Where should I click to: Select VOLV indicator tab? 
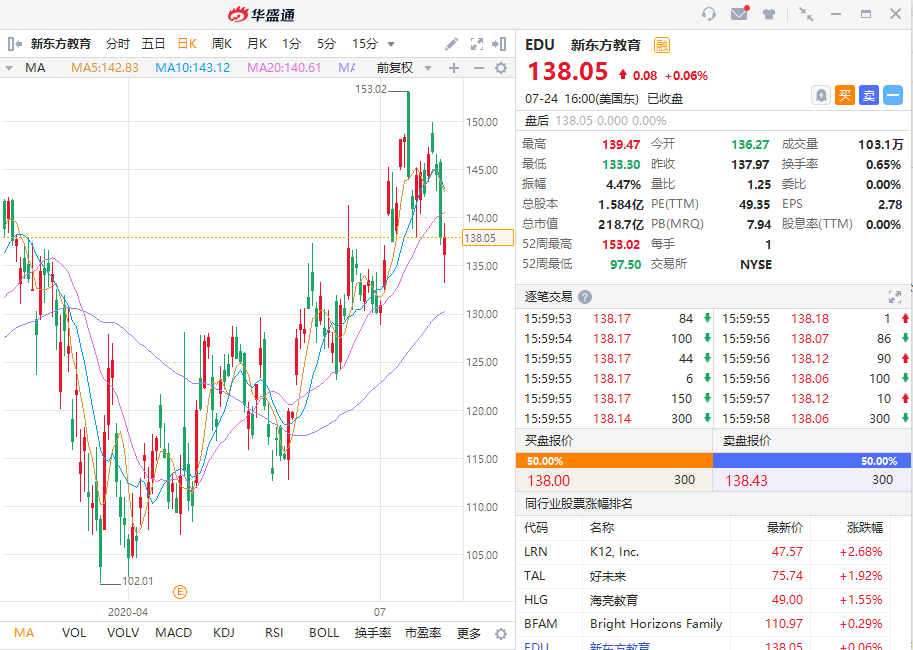click(123, 633)
